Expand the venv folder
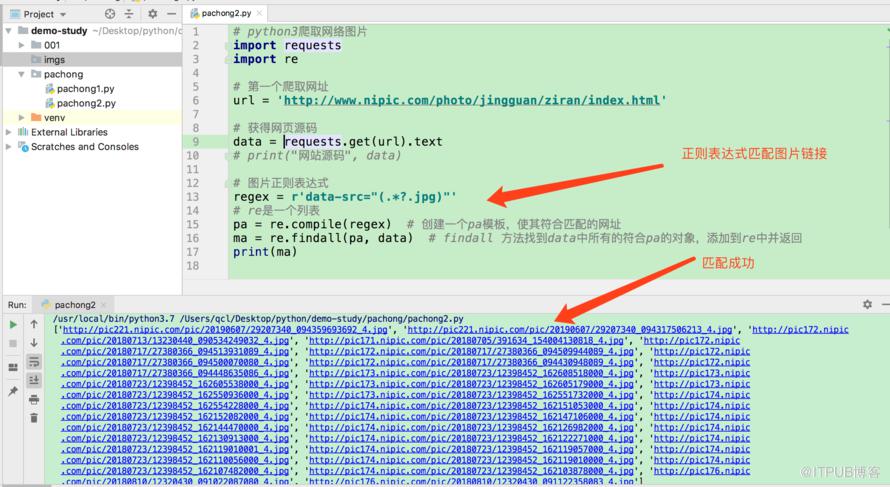The height and width of the screenshot is (487, 890). (22, 117)
